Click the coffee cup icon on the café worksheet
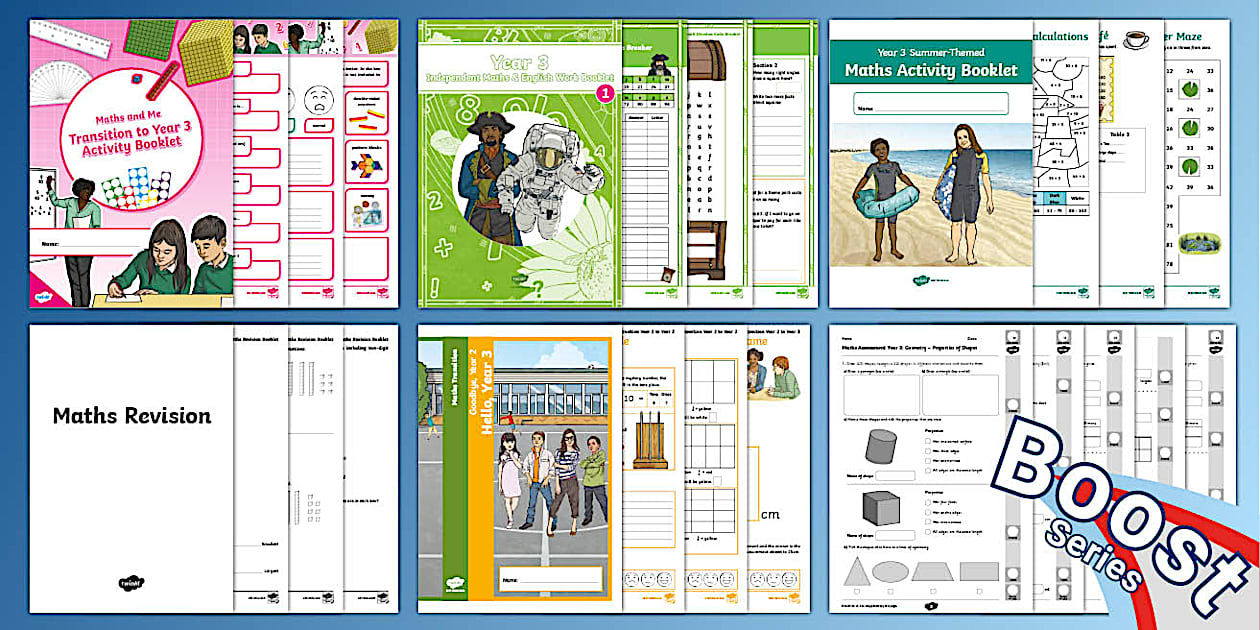 coord(1134,39)
